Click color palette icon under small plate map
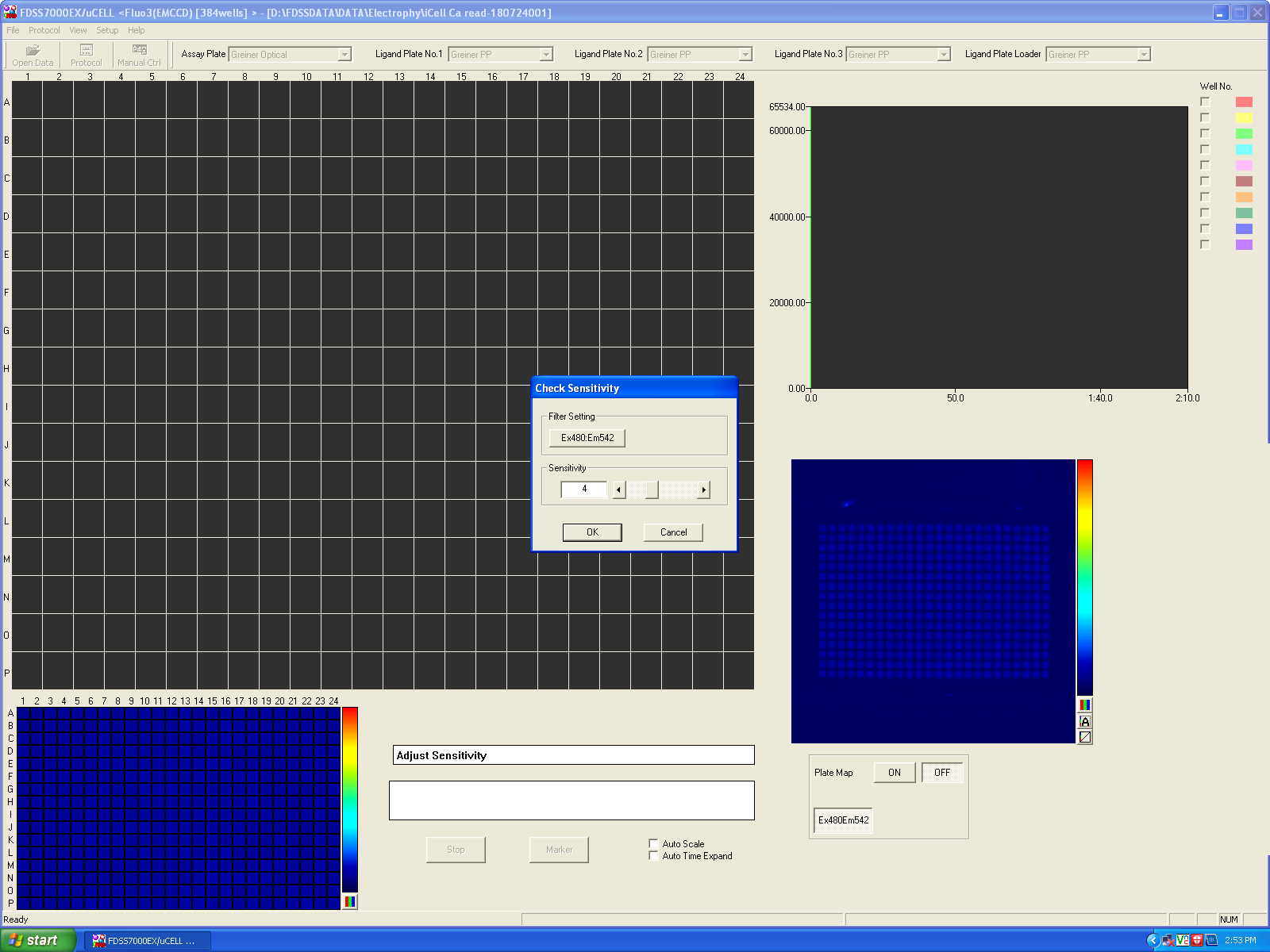Screen dimensions: 1270x952 [x=349, y=901]
